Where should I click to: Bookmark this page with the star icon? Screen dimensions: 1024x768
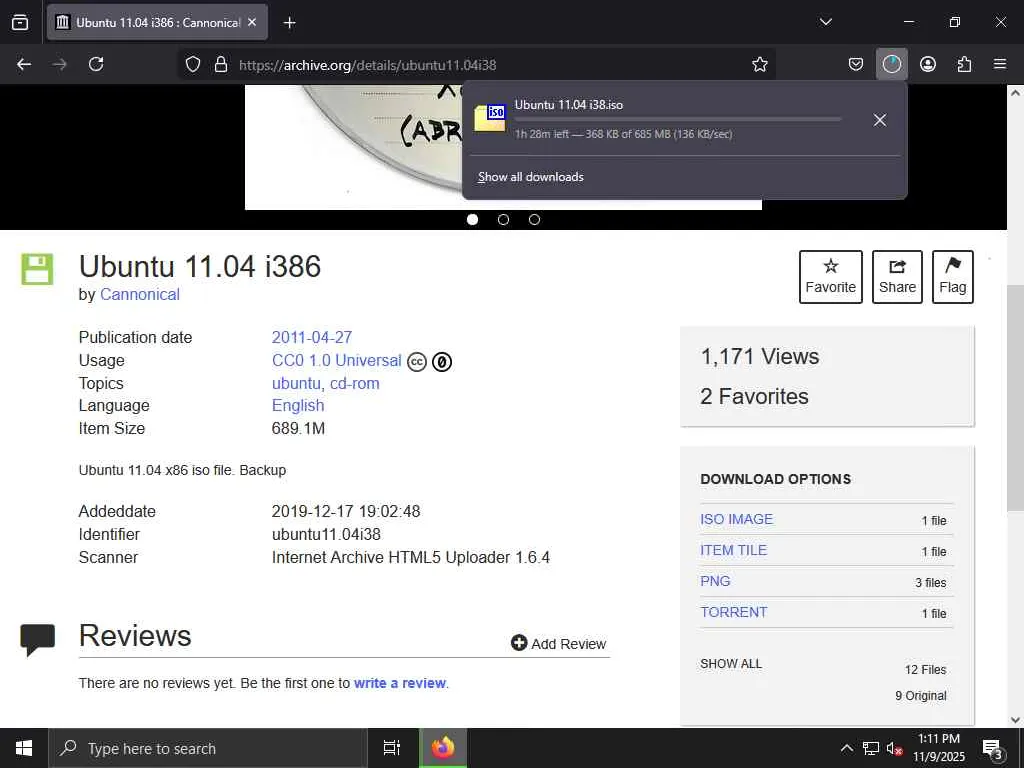pyautogui.click(x=760, y=64)
